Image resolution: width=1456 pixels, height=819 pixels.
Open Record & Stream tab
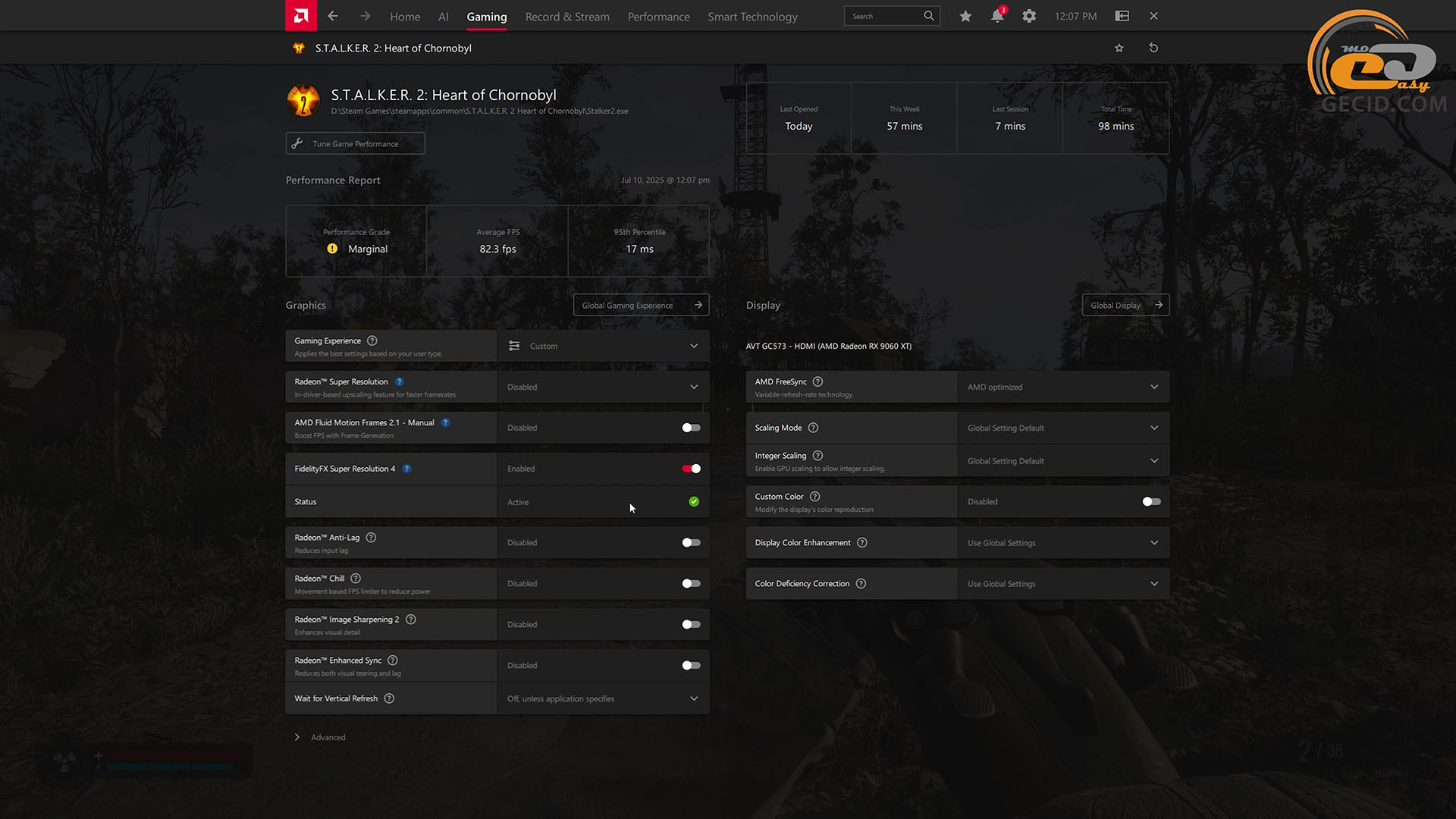click(x=567, y=17)
